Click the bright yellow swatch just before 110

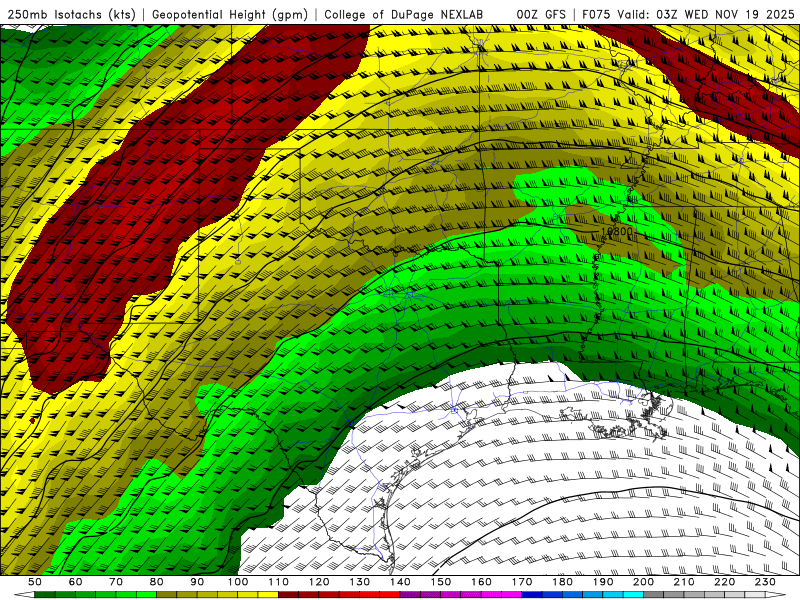click(268, 595)
